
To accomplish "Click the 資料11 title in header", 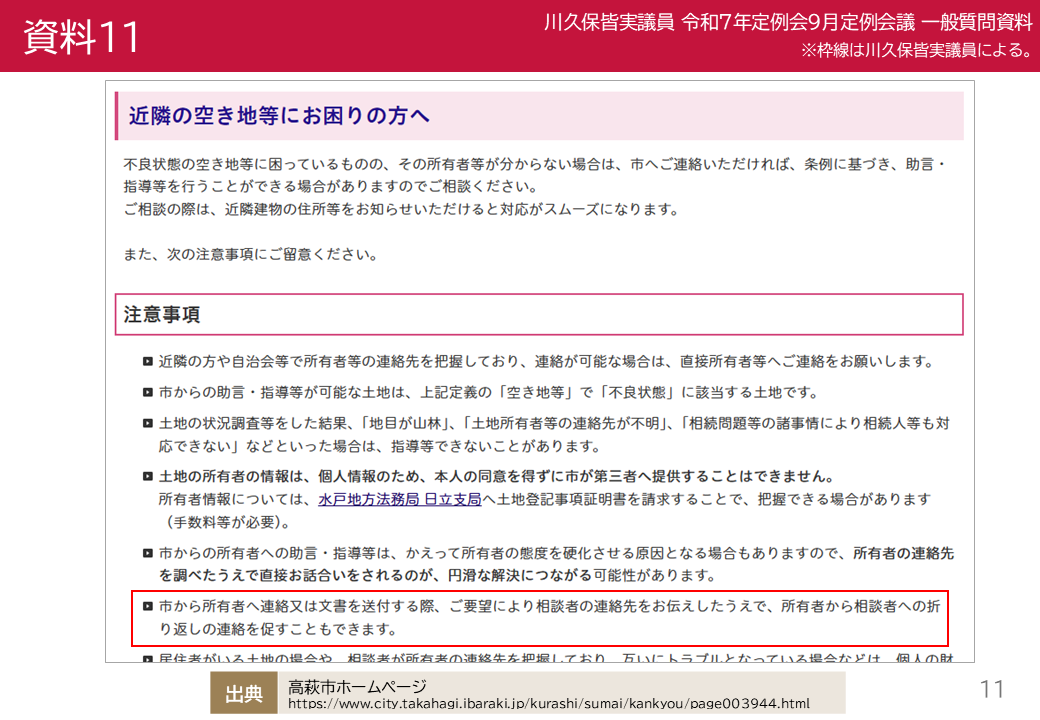I will 82,36.
